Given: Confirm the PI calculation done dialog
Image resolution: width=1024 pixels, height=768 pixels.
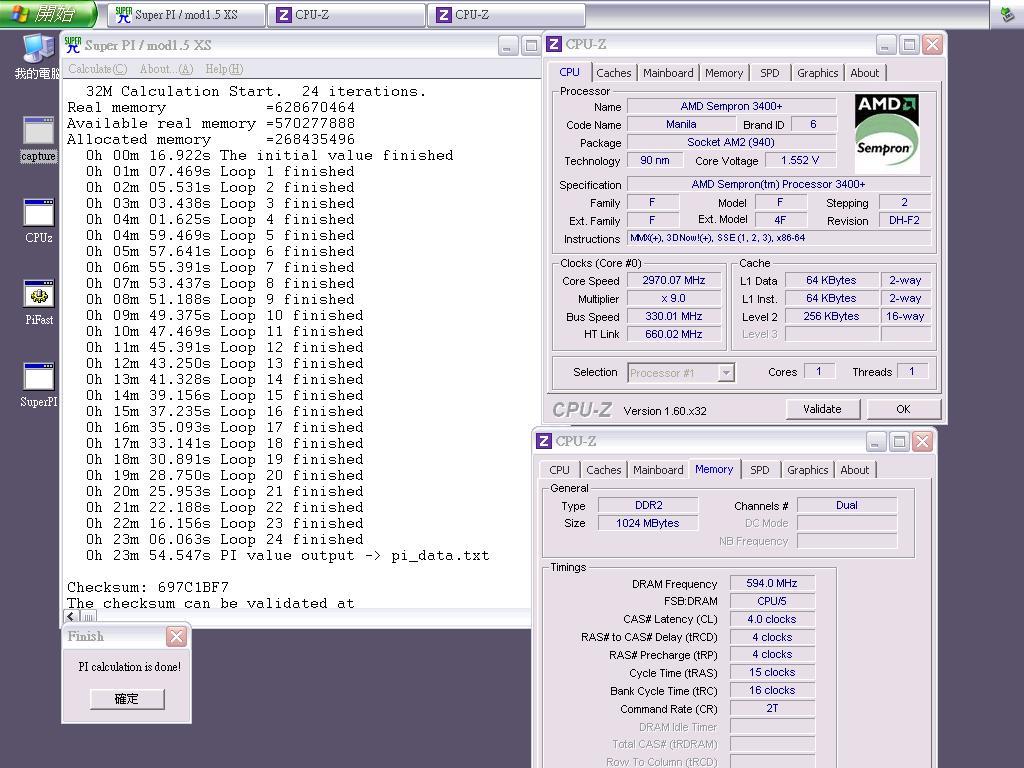Looking at the screenshot, I should tap(127, 699).
